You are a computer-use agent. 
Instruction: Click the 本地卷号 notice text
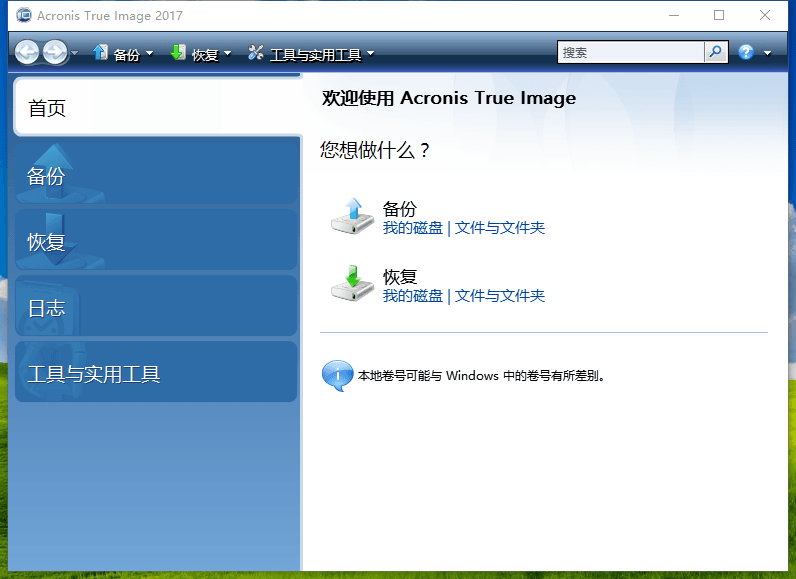coord(481,376)
